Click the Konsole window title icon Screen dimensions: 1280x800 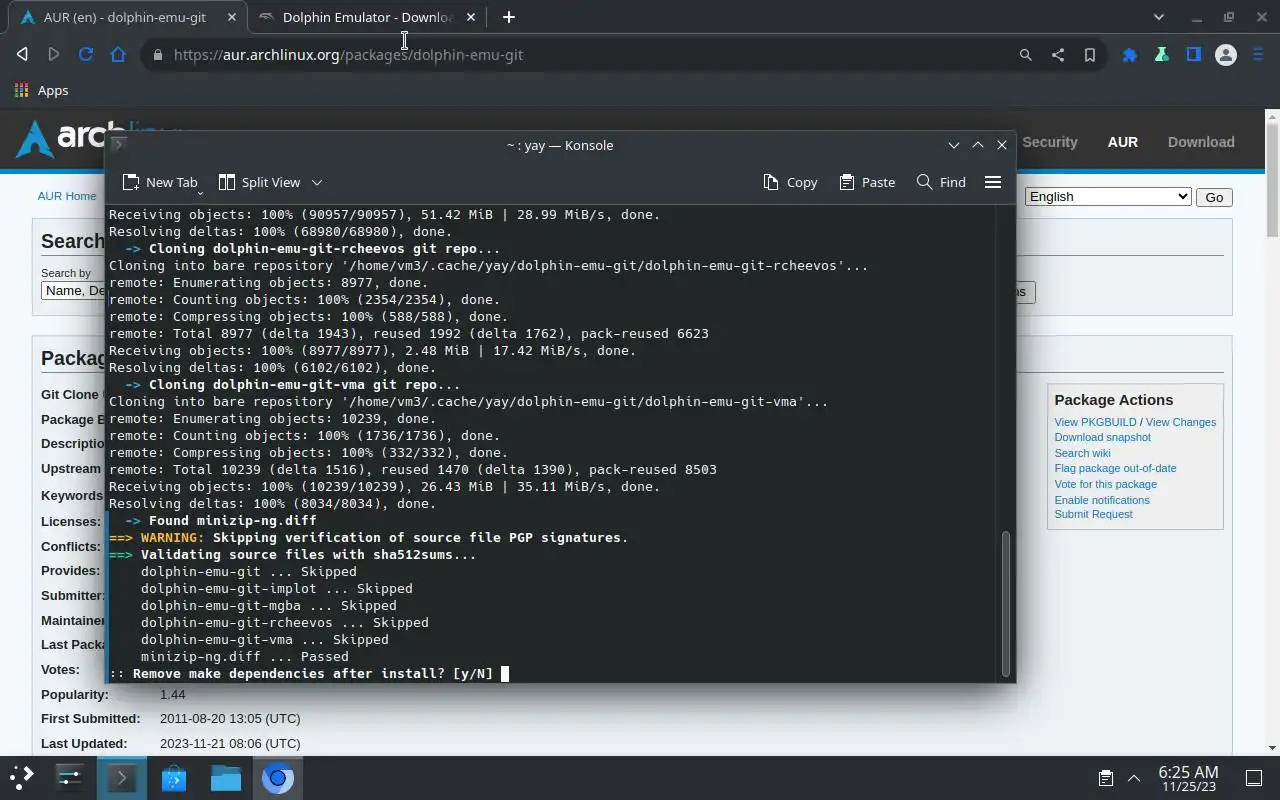click(117, 145)
